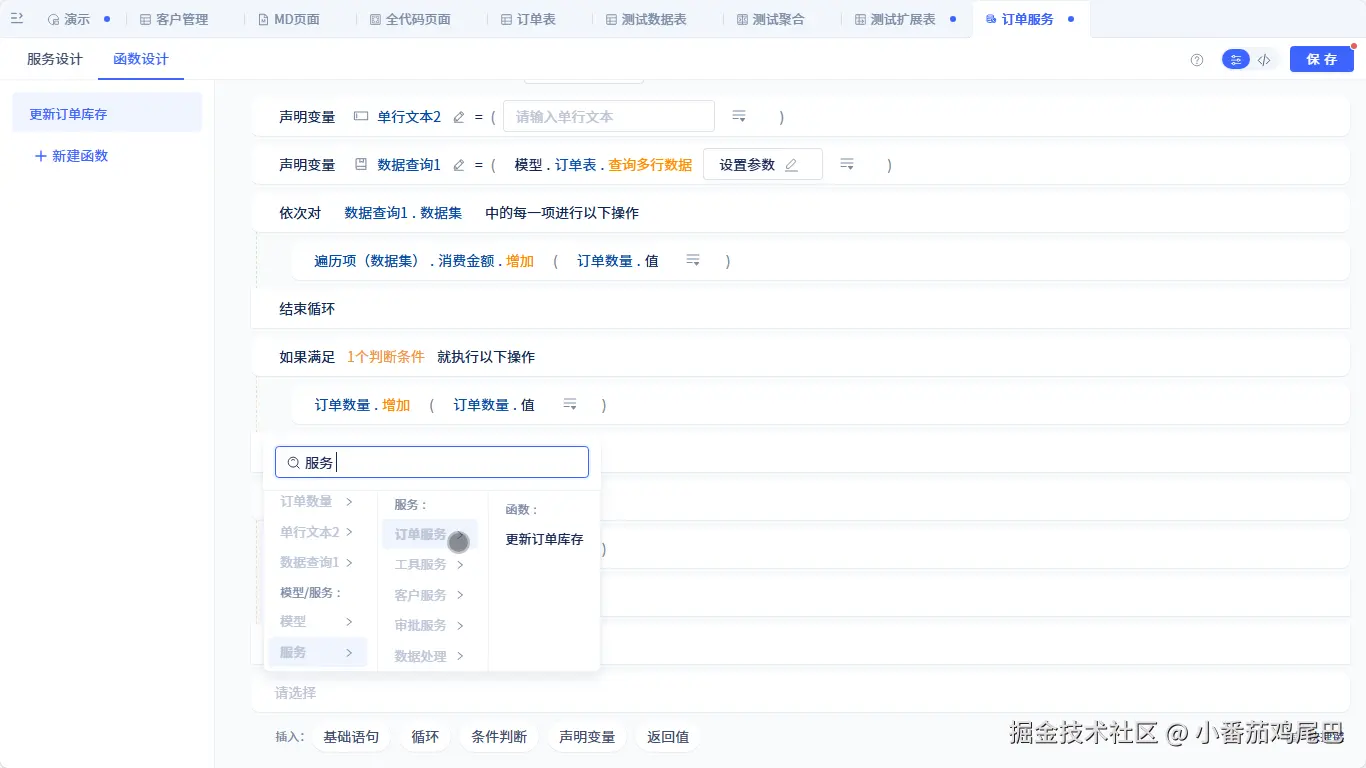Insert a 循环 statement
The width and height of the screenshot is (1366, 768).
coord(425,737)
